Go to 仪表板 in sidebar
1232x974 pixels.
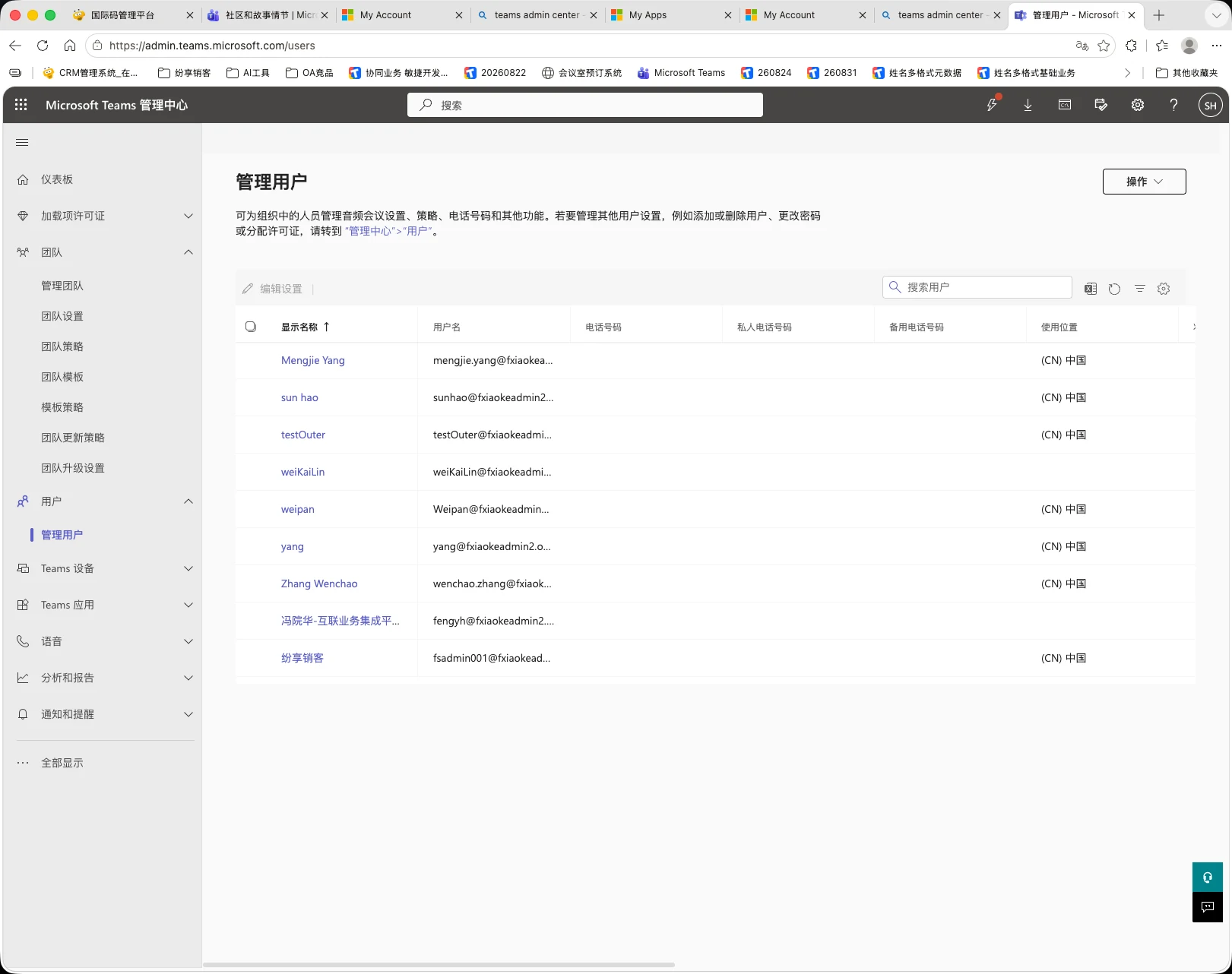pos(57,179)
